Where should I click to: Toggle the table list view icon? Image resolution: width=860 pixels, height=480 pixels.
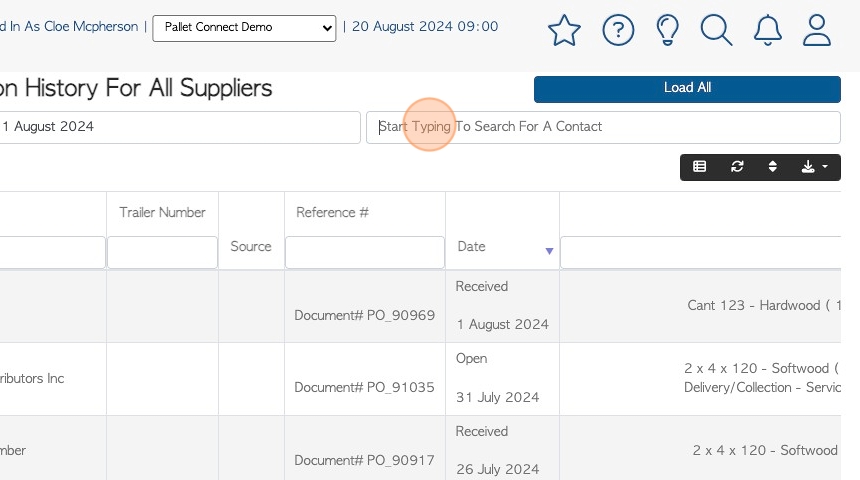click(x=699, y=167)
